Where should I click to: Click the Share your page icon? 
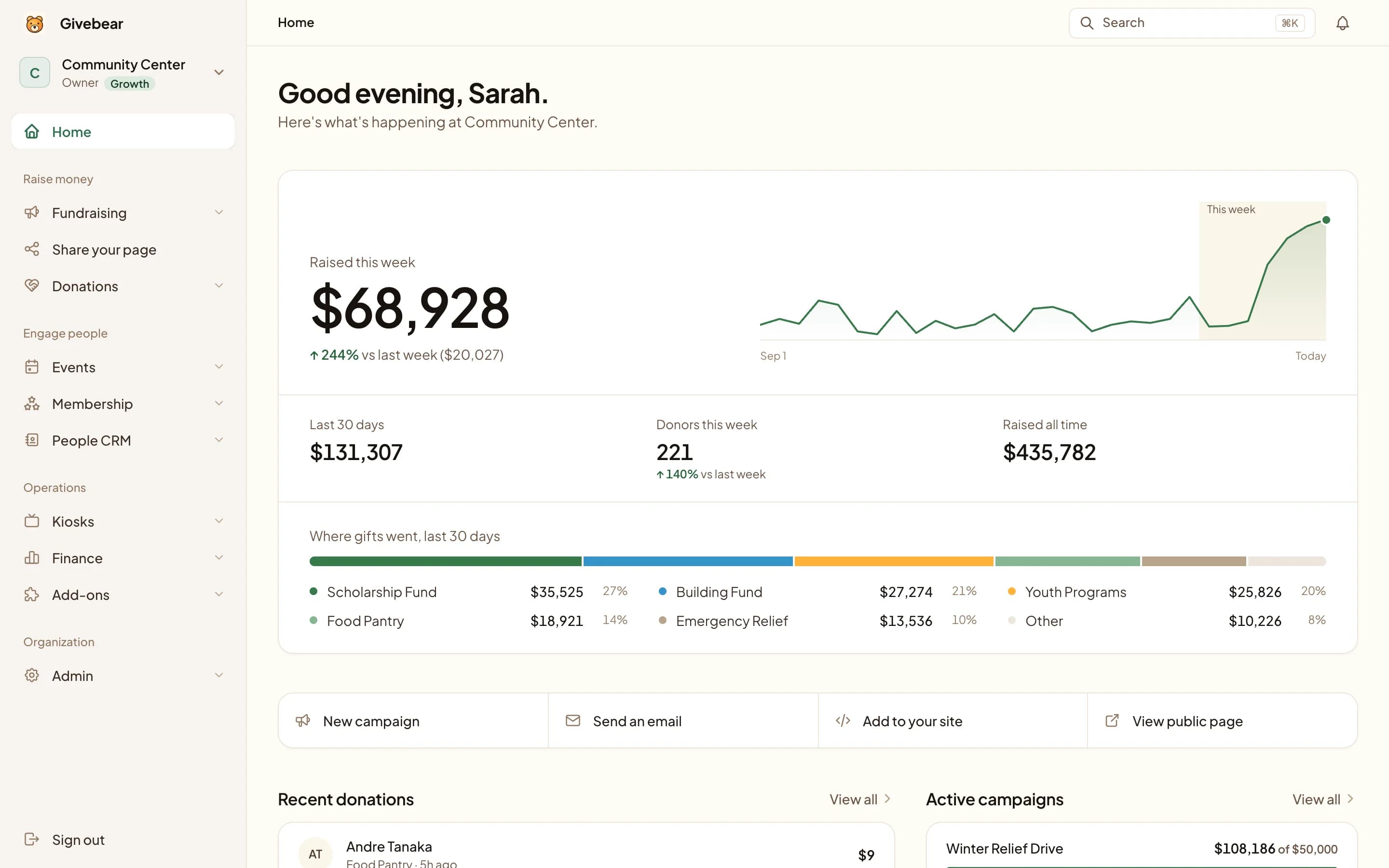(31, 249)
